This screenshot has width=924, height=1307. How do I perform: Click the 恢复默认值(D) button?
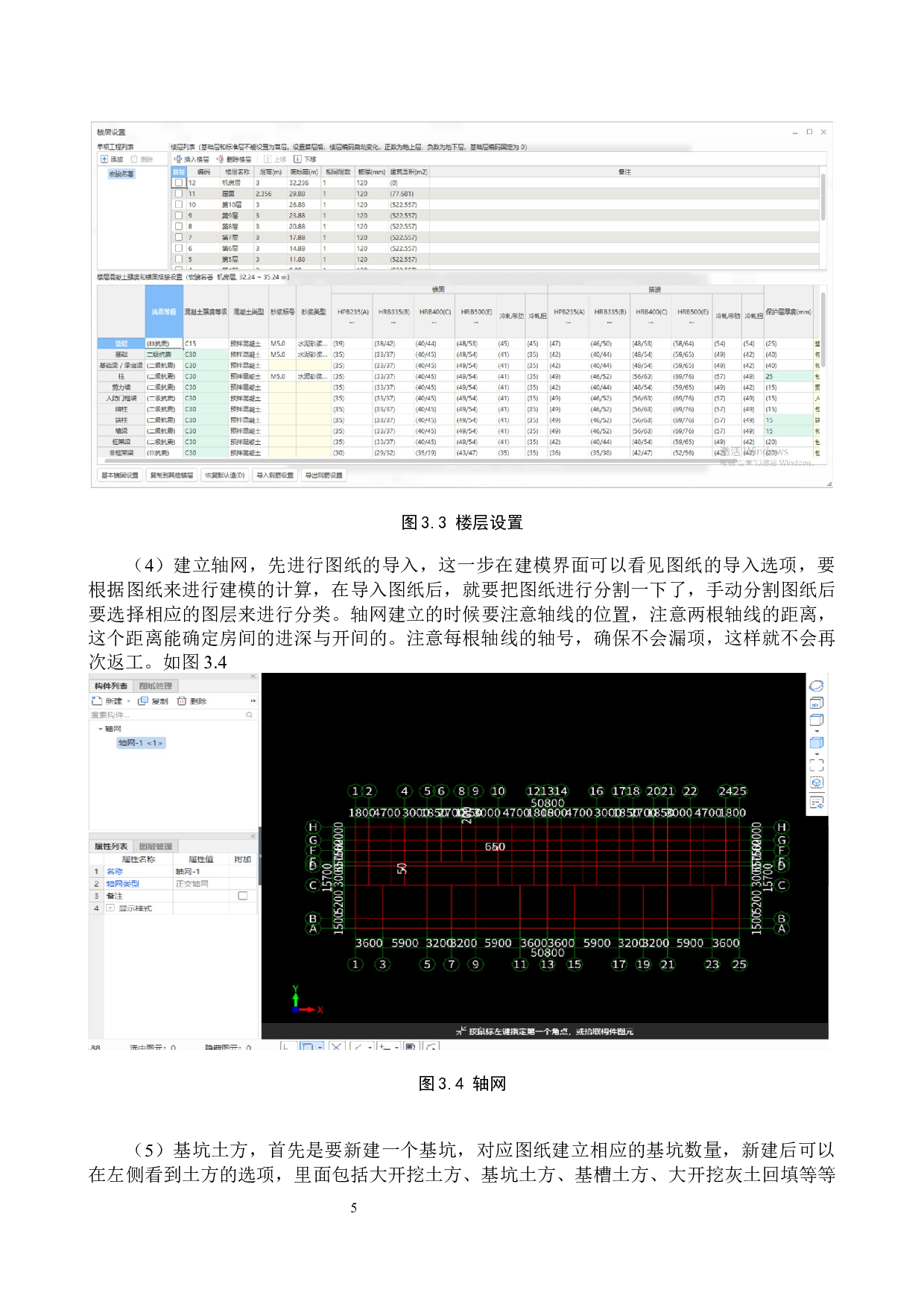pos(224,475)
